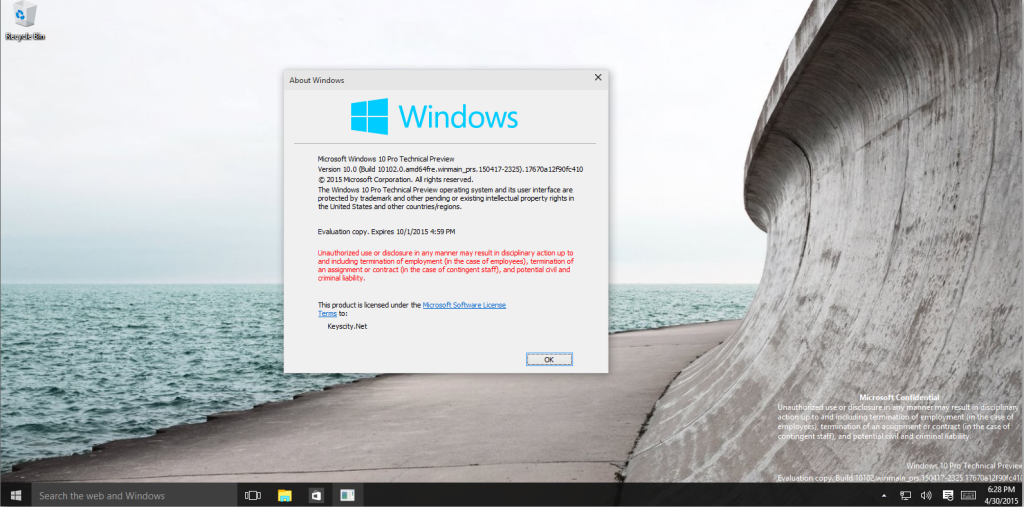
Task: Close the About Windows dialog
Action: click(598, 78)
